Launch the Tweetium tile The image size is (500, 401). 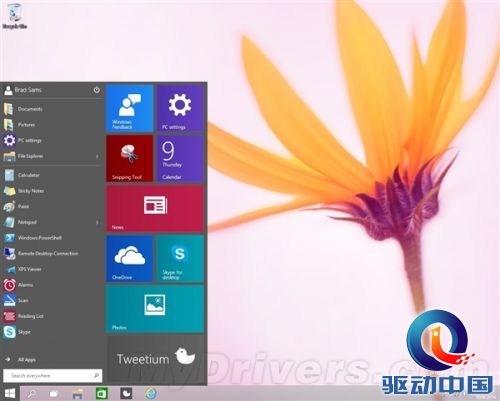(155, 359)
